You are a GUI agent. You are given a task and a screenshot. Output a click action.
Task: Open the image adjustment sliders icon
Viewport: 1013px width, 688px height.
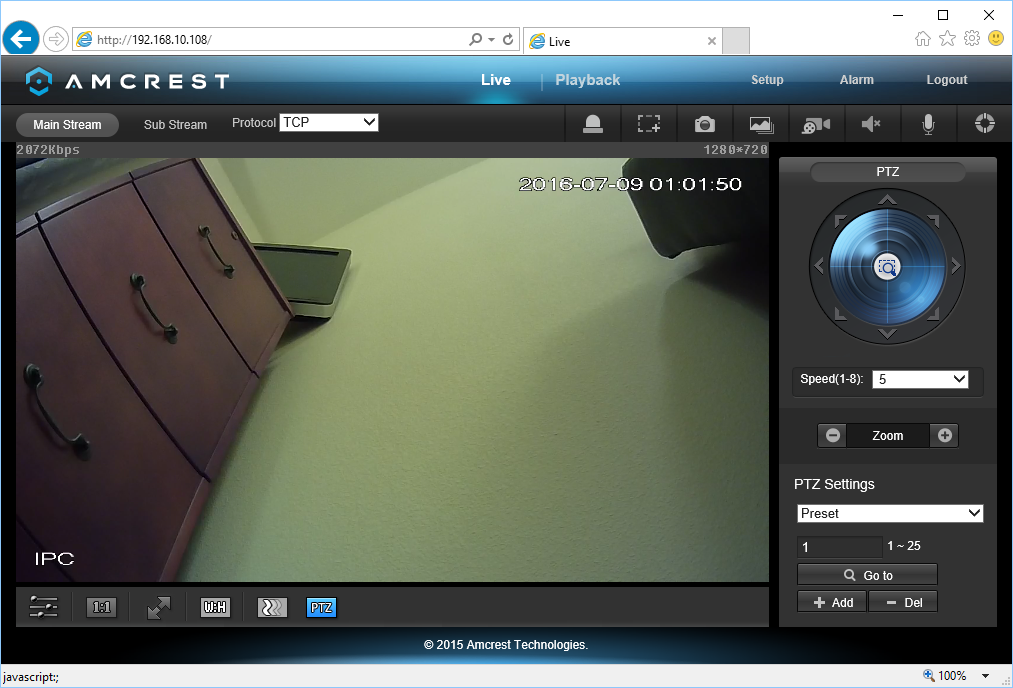coord(44,607)
